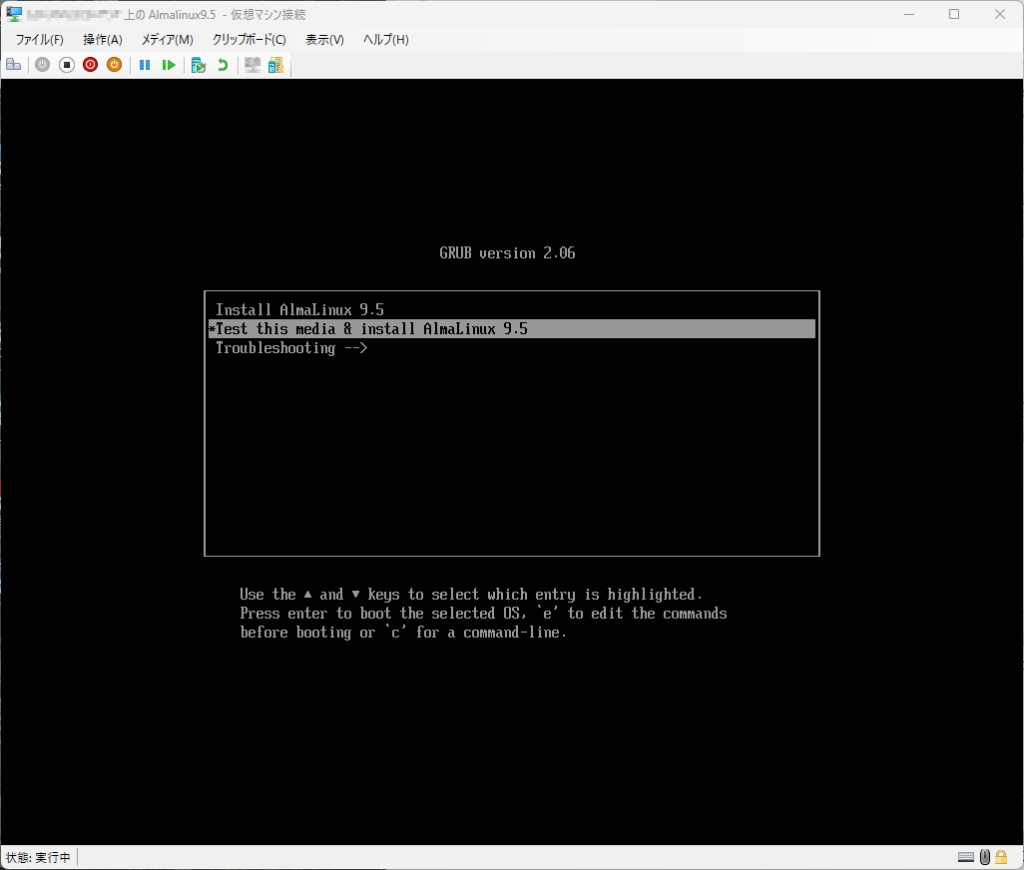Expand the クリップボード(C) menu
Image resolution: width=1024 pixels, height=870 pixels.
[x=249, y=40]
